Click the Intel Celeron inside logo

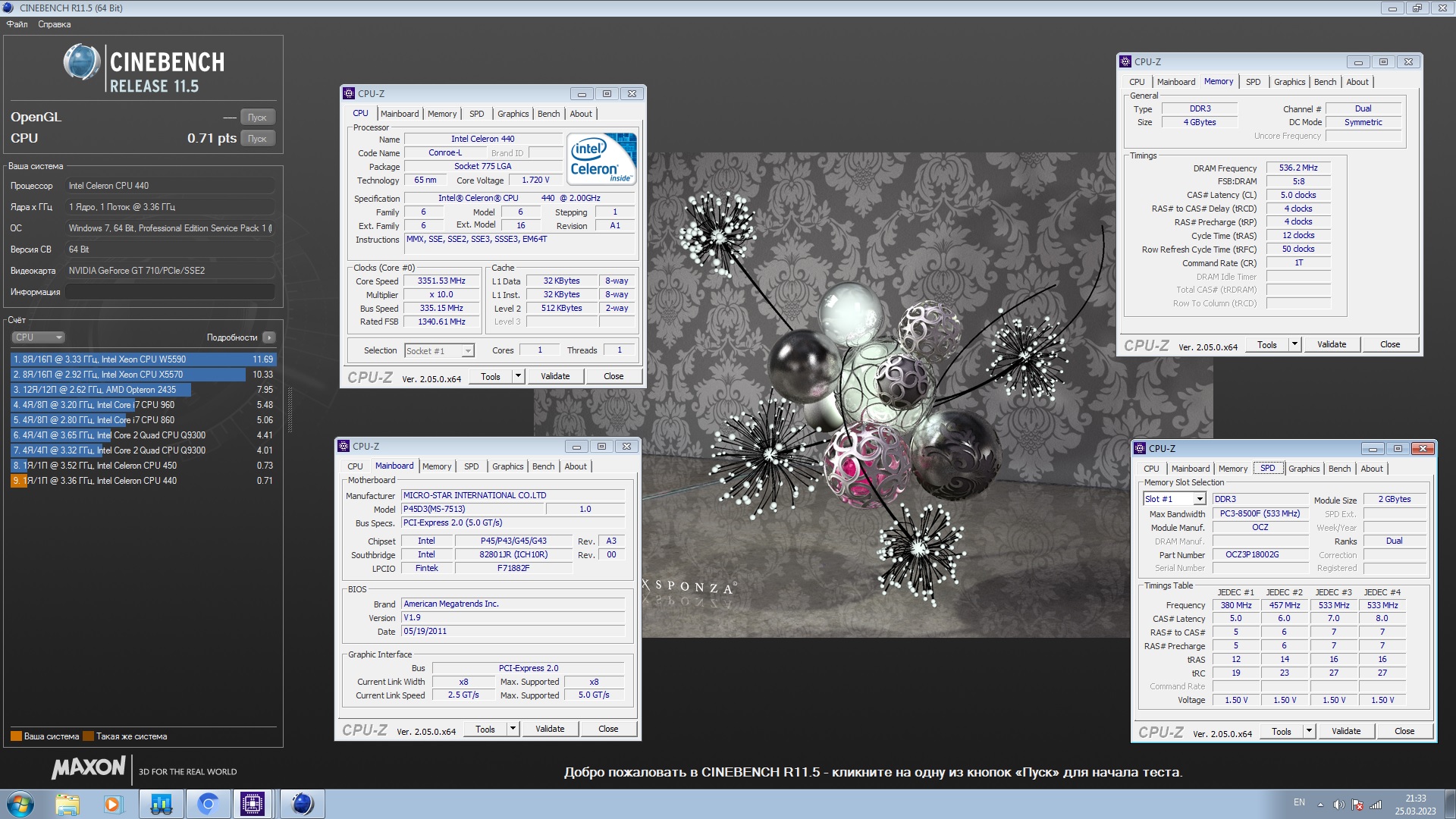pos(602,159)
